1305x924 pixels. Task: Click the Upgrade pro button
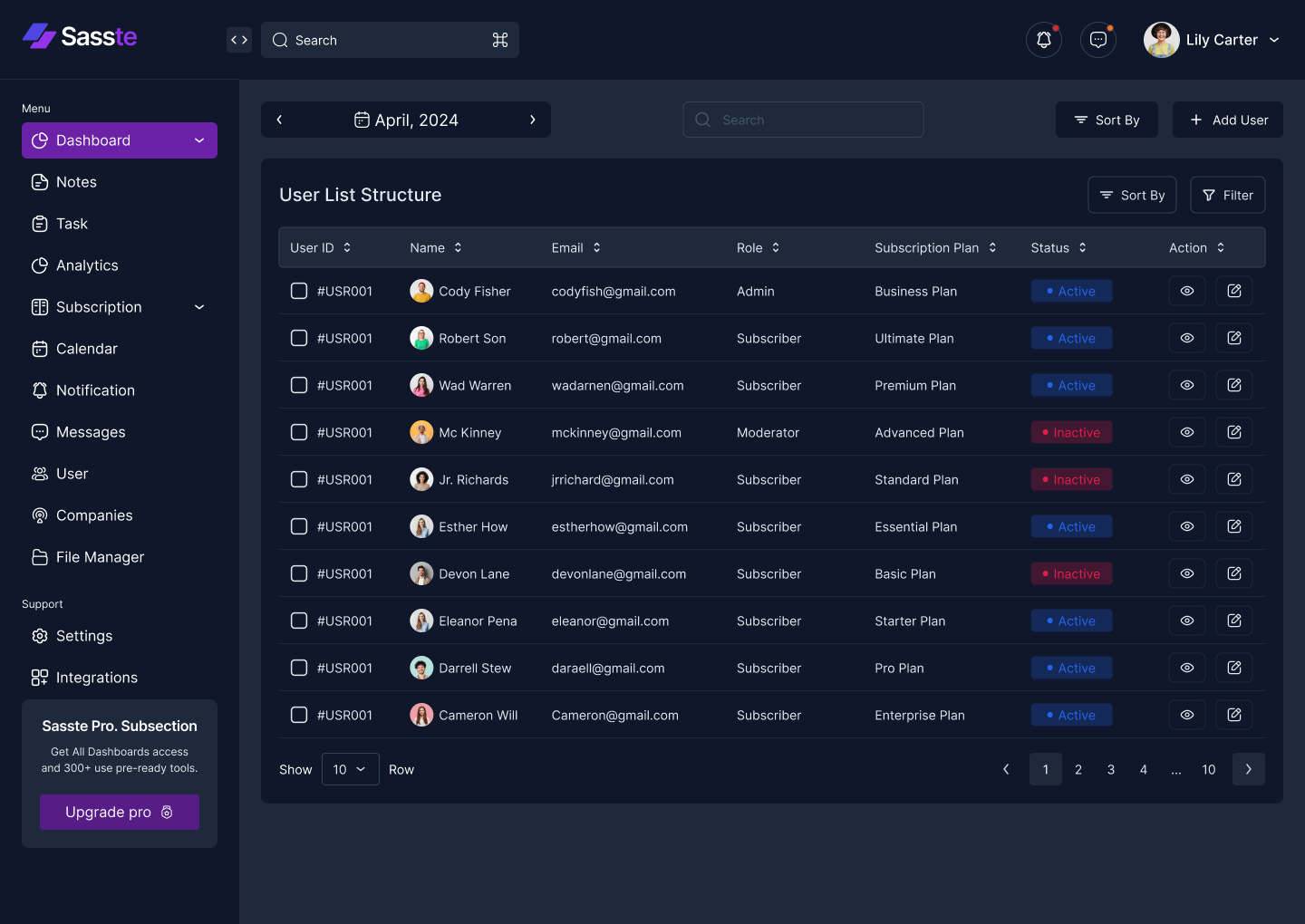(120, 812)
